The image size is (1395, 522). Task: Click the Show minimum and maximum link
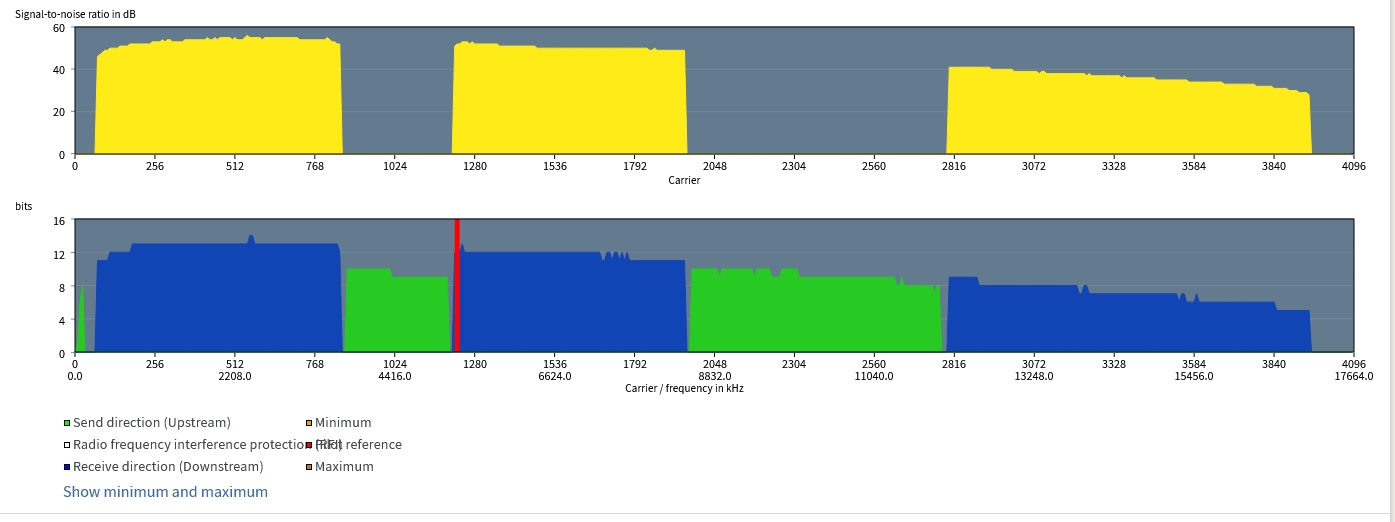click(x=165, y=492)
